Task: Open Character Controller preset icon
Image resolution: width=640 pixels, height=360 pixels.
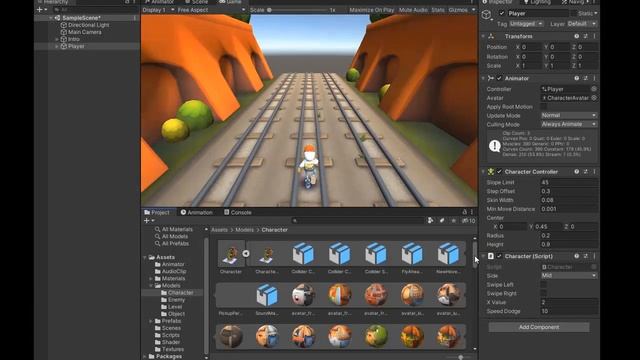Action: (x=586, y=172)
